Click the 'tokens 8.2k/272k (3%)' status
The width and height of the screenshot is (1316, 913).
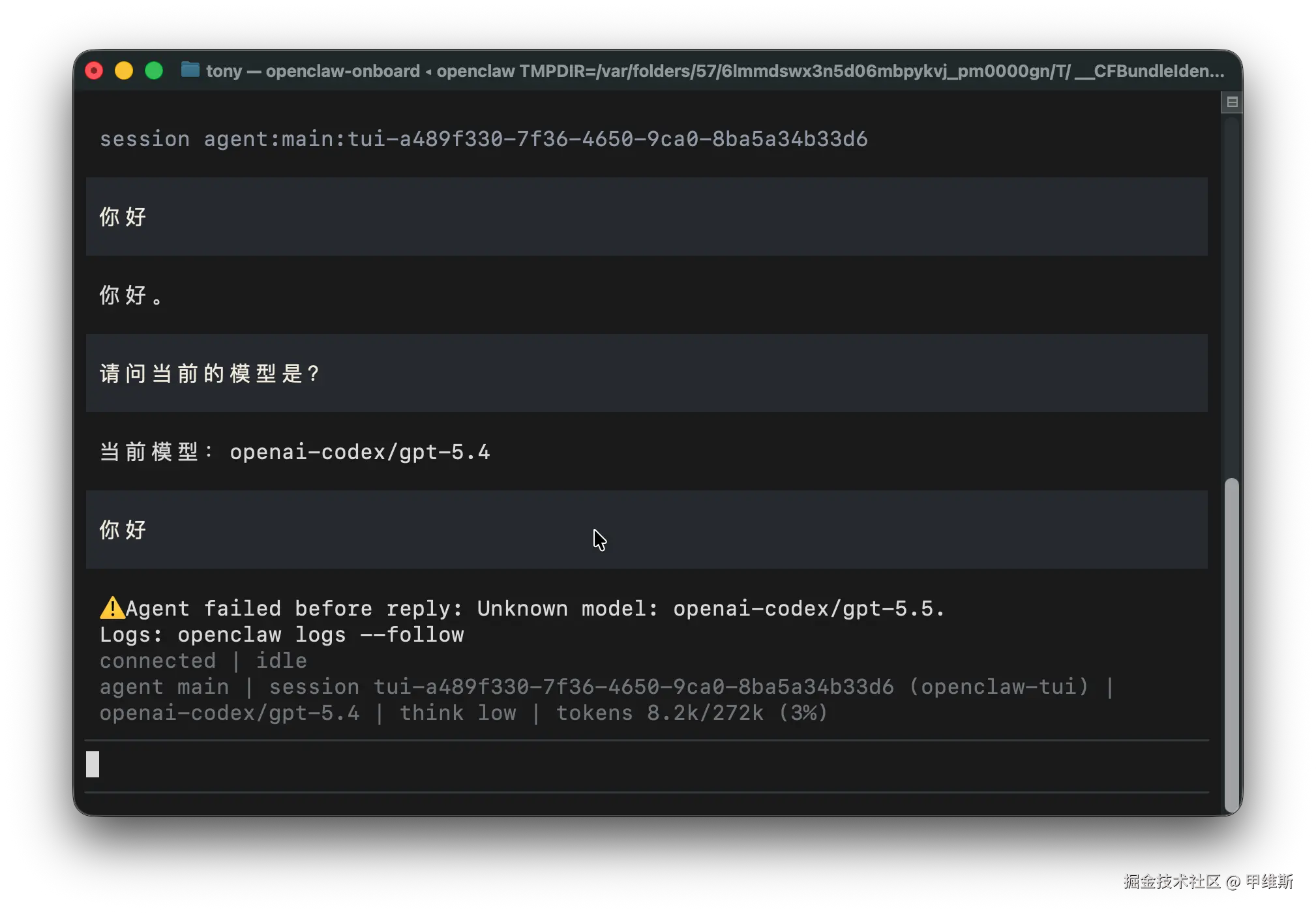(691, 713)
